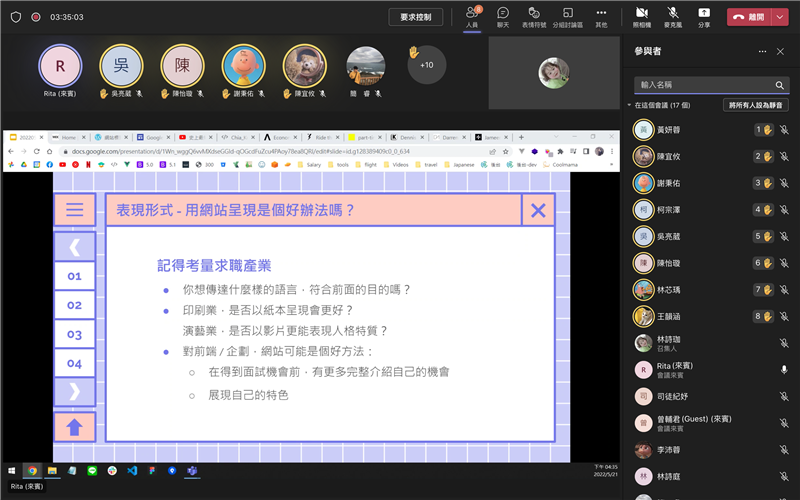Click the 要求控制 request control button
The width and height of the screenshot is (800, 500).
click(x=415, y=17)
